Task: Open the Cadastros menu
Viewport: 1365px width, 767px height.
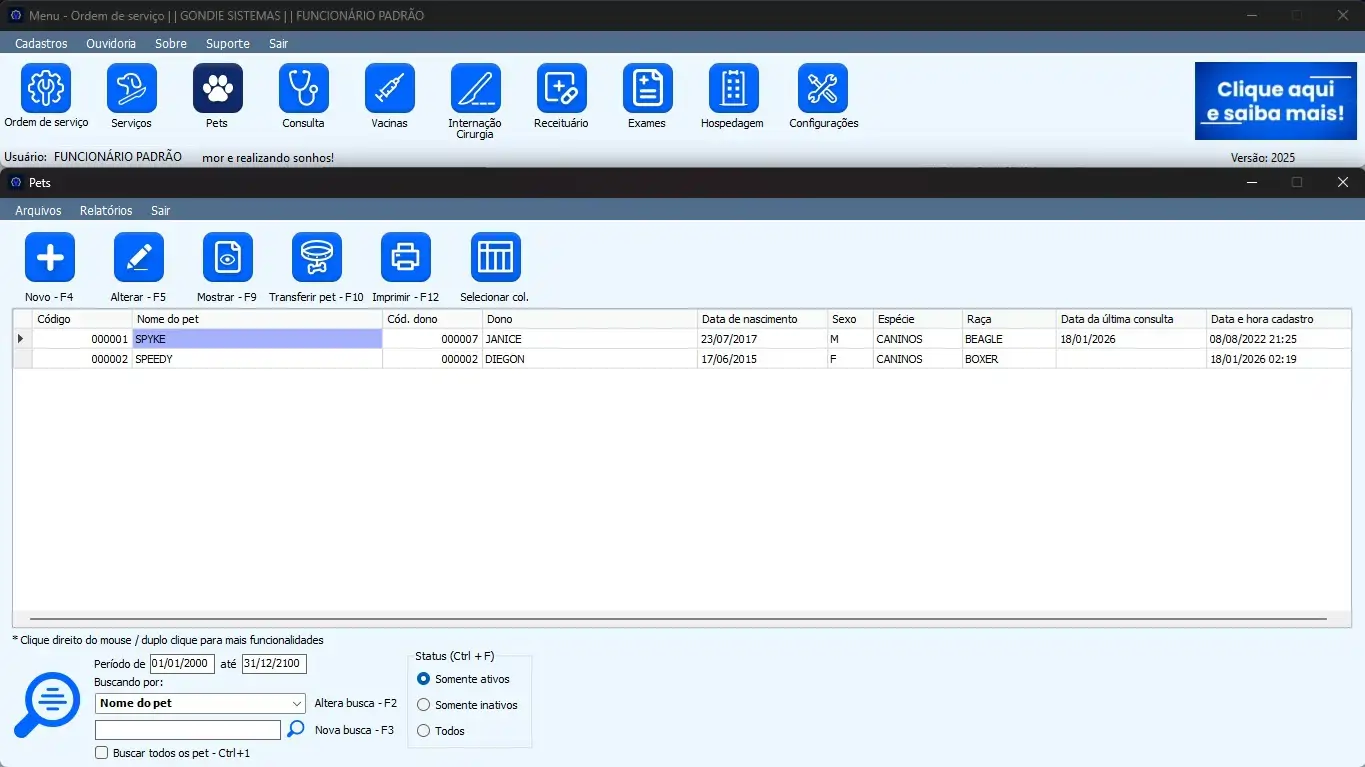Action: (x=41, y=44)
